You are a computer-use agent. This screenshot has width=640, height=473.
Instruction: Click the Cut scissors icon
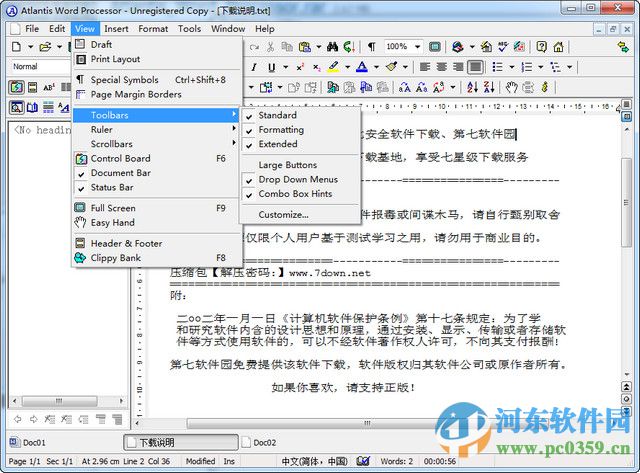tap(270, 47)
